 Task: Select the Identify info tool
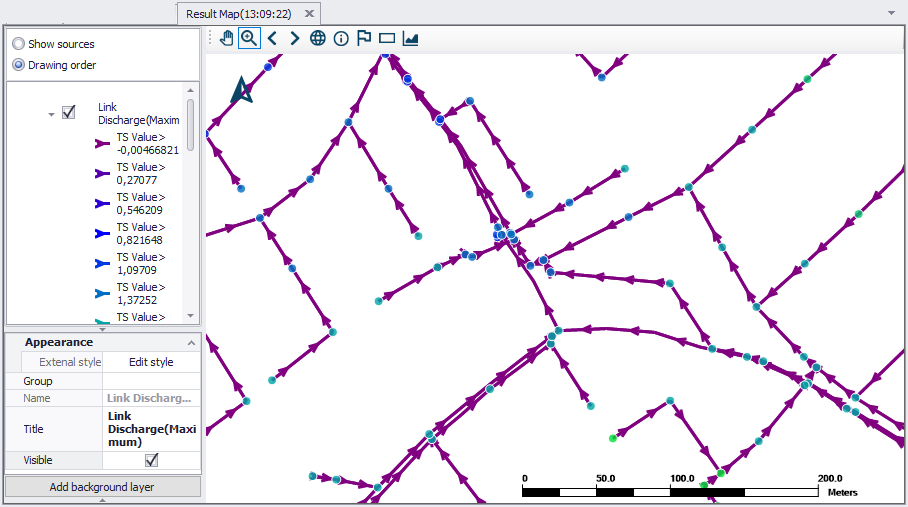tap(341, 39)
